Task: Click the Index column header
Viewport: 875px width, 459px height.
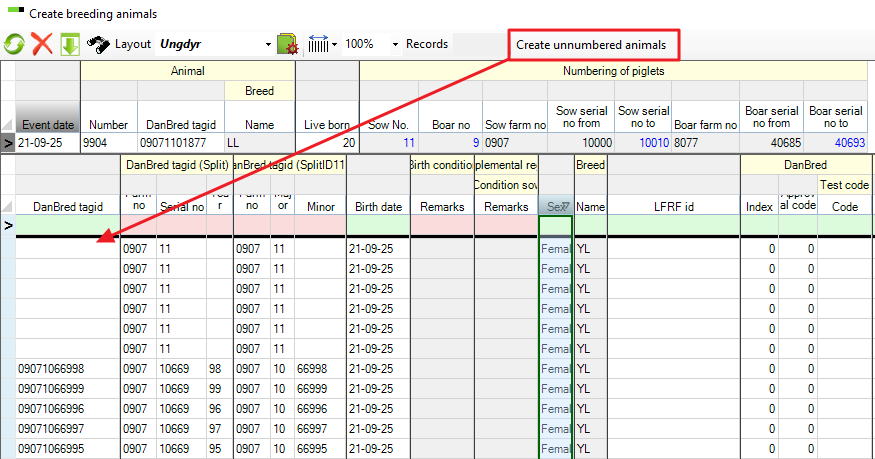Action: 759,206
